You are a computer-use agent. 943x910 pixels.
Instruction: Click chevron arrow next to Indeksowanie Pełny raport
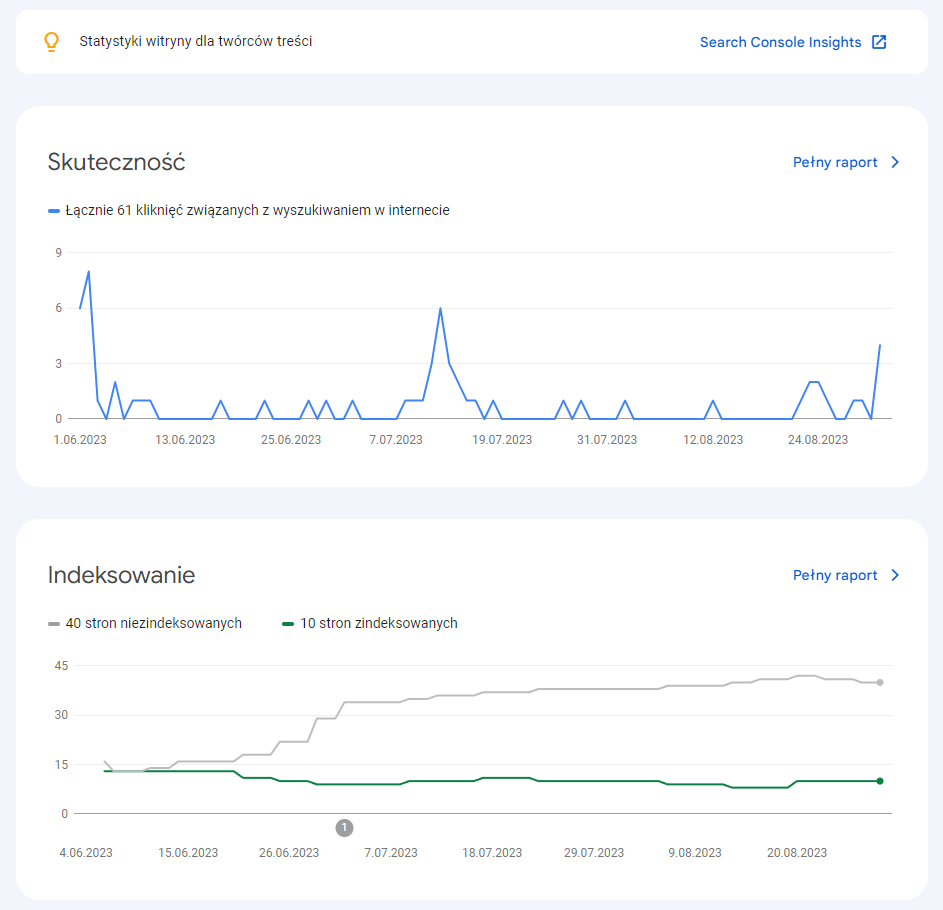(x=895, y=576)
